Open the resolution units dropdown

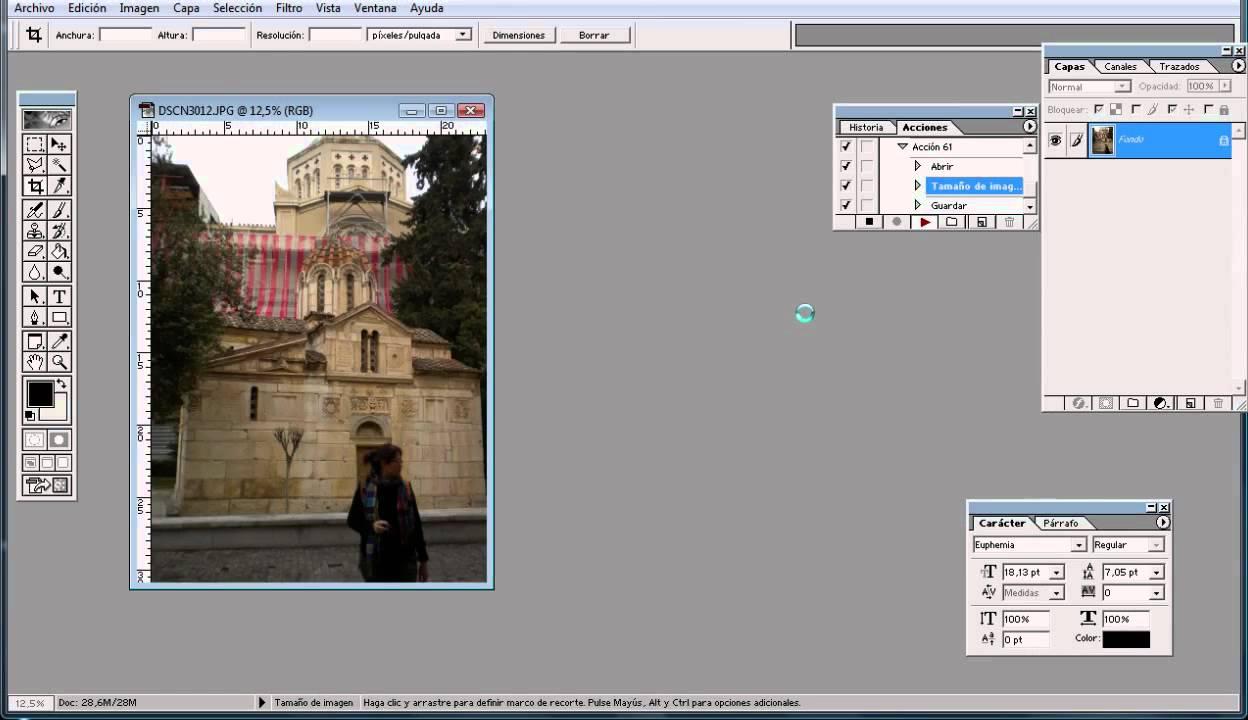(463, 35)
